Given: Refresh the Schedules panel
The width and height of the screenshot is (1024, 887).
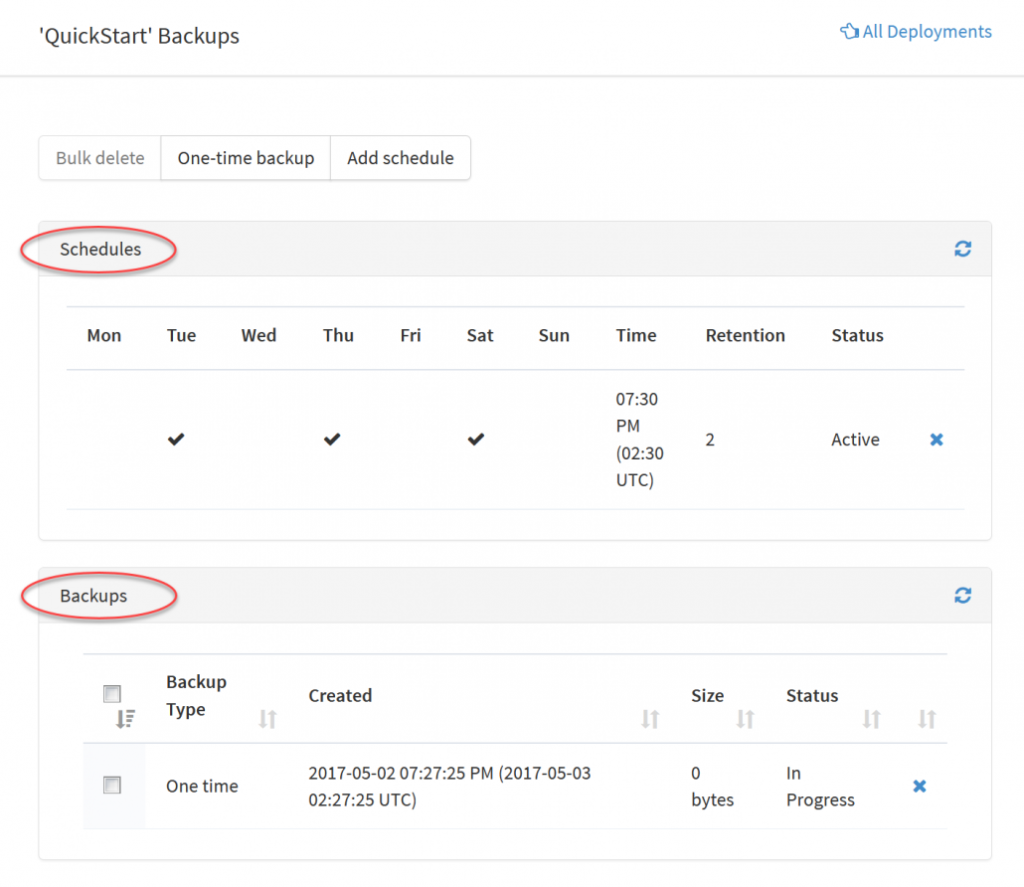Looking at the screenshot, I should (x=962, y=249).
